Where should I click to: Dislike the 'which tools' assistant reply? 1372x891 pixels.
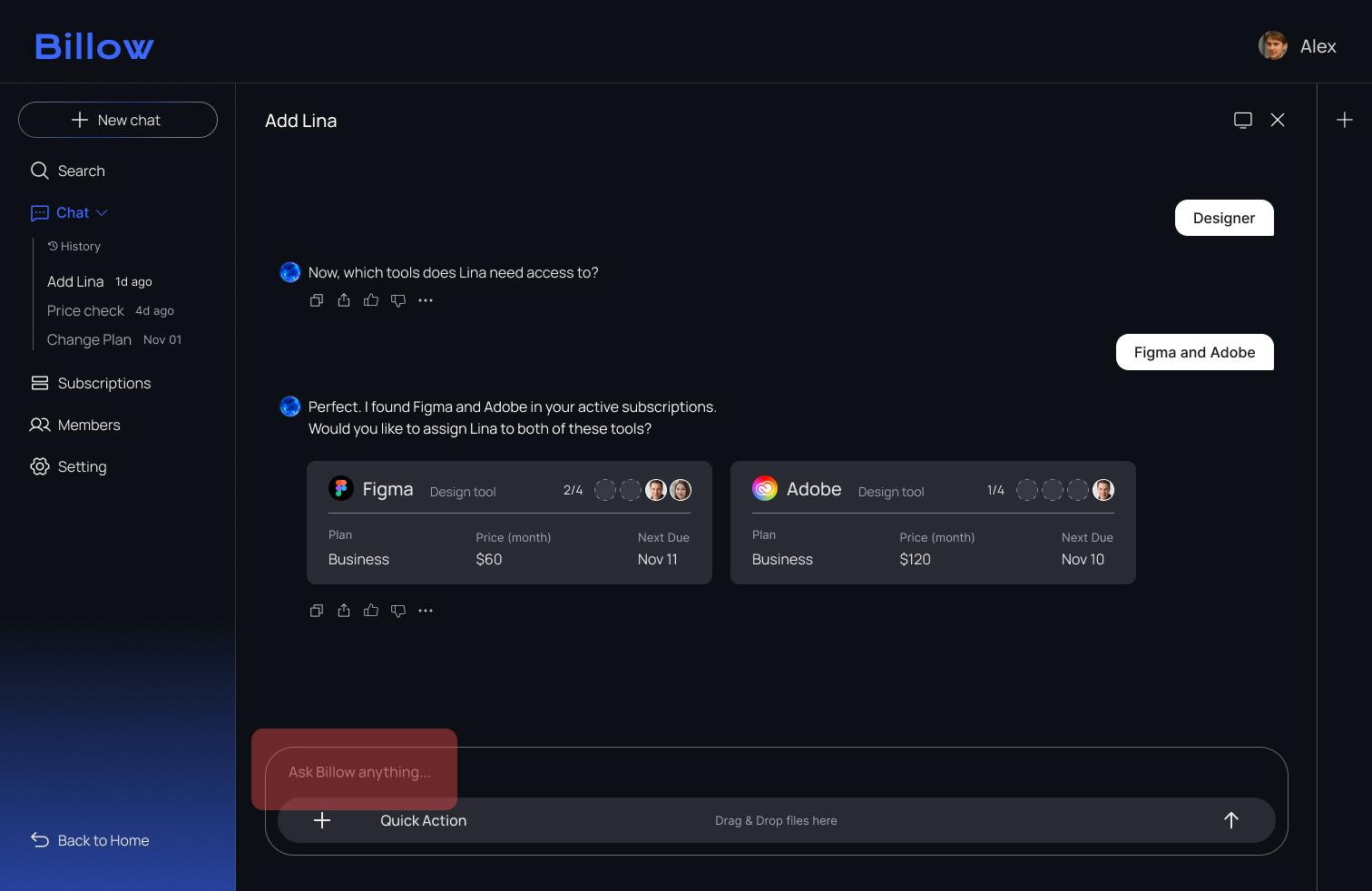tap(398, 300)
